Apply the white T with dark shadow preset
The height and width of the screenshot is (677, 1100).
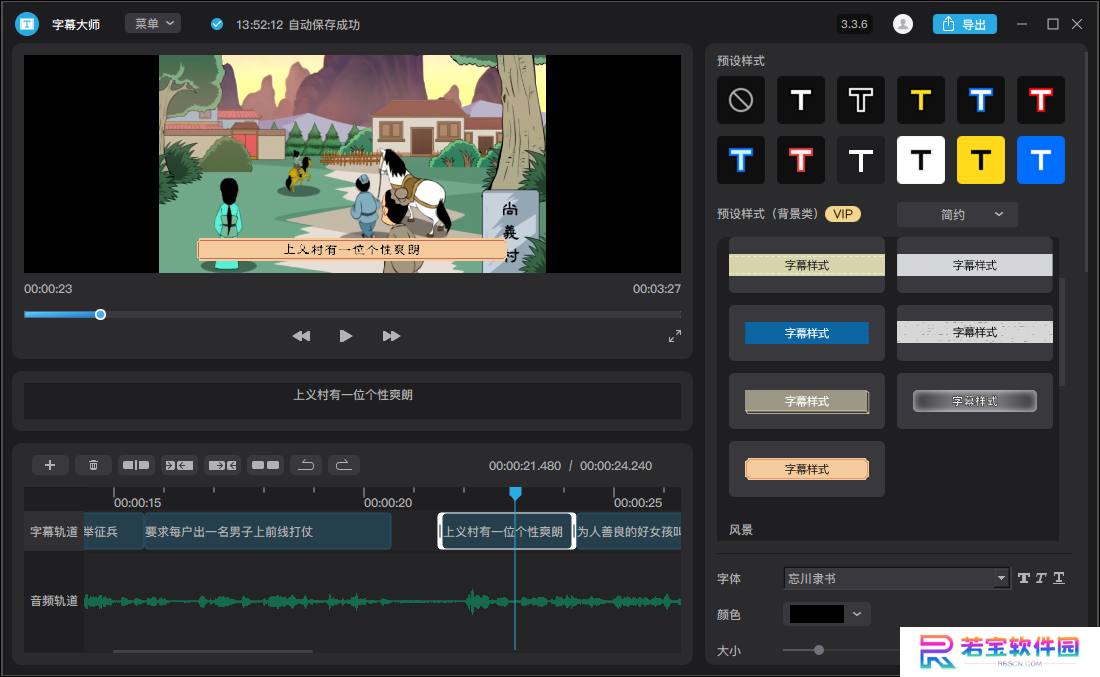click(x=861, y=160)
